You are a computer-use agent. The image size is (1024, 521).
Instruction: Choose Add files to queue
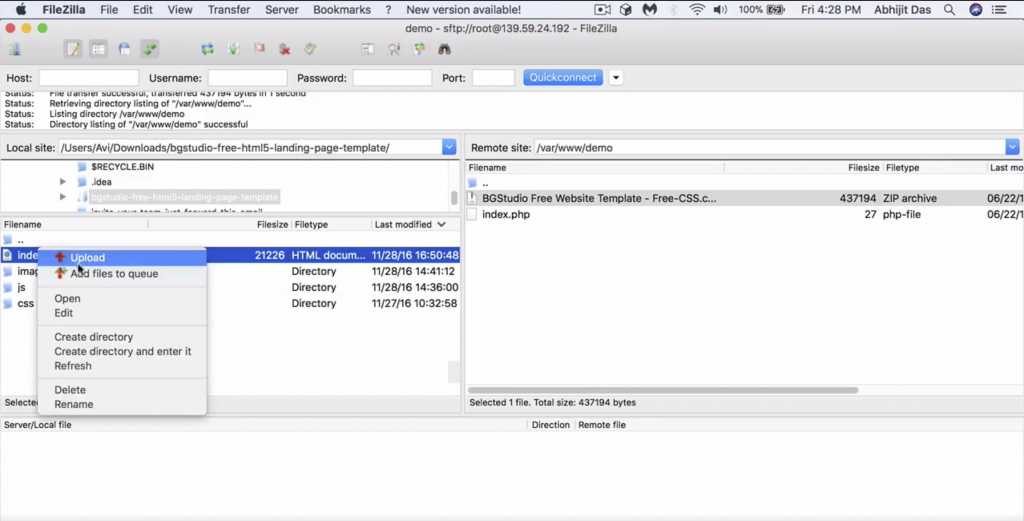122,274
